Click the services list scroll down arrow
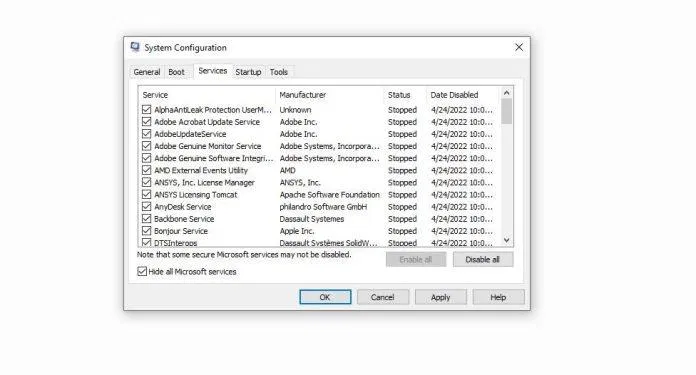 pos(506,240)
